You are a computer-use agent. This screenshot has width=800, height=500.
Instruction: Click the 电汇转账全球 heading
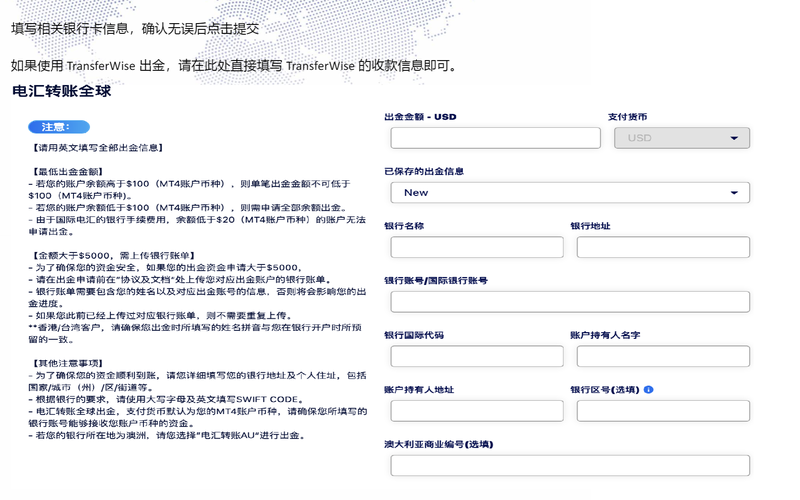pos(61,91)
